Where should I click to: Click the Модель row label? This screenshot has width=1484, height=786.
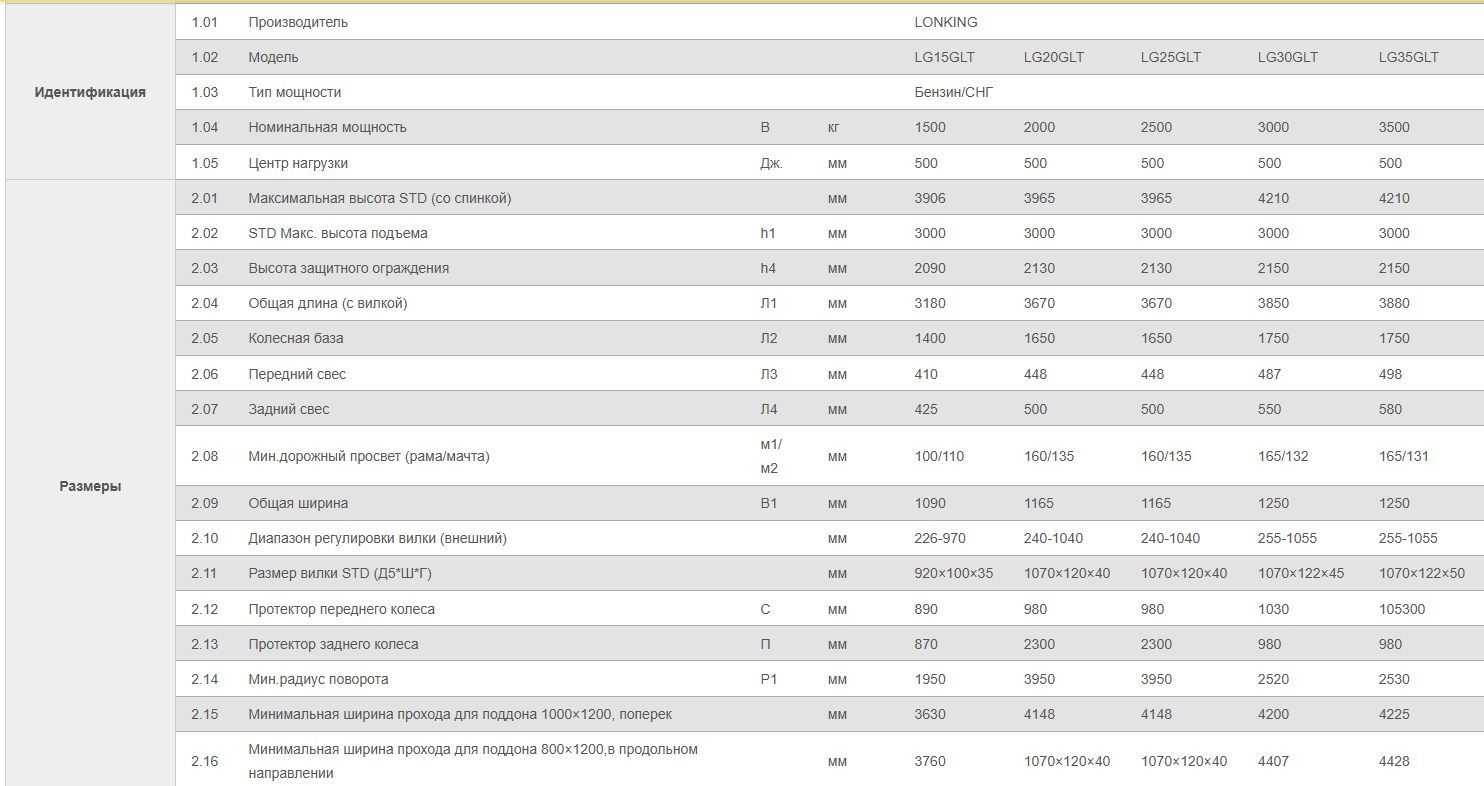(273, 57)
